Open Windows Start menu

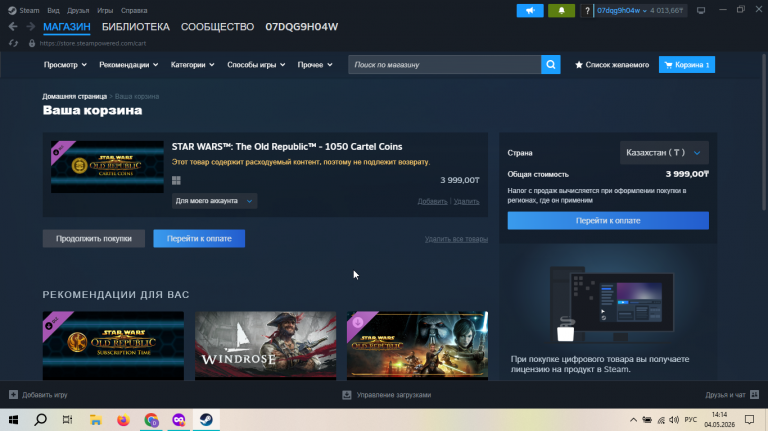click(13, 420)
